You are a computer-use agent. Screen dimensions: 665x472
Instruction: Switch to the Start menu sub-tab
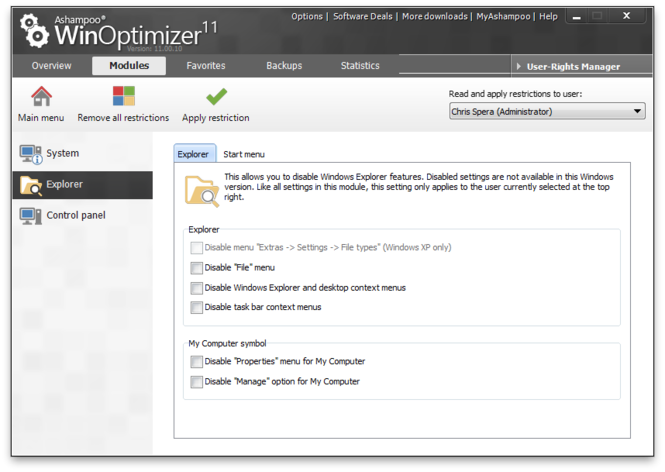click(244, 154)
